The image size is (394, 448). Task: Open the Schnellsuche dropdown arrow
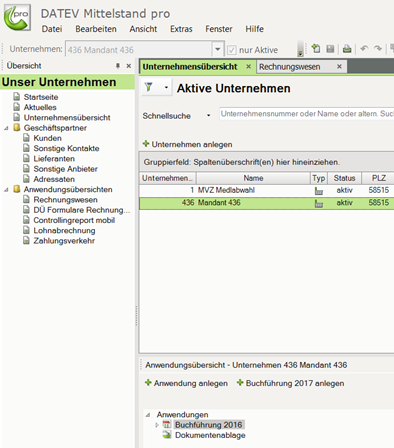pos(209,116)
